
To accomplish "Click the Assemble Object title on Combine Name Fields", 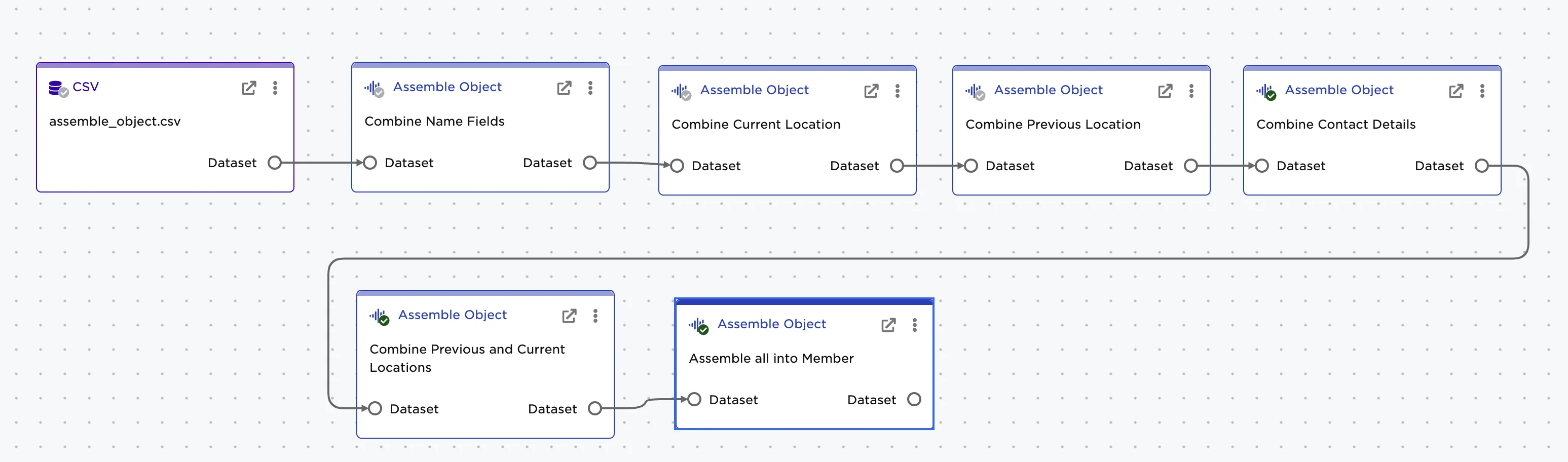I will pos(447,87).
